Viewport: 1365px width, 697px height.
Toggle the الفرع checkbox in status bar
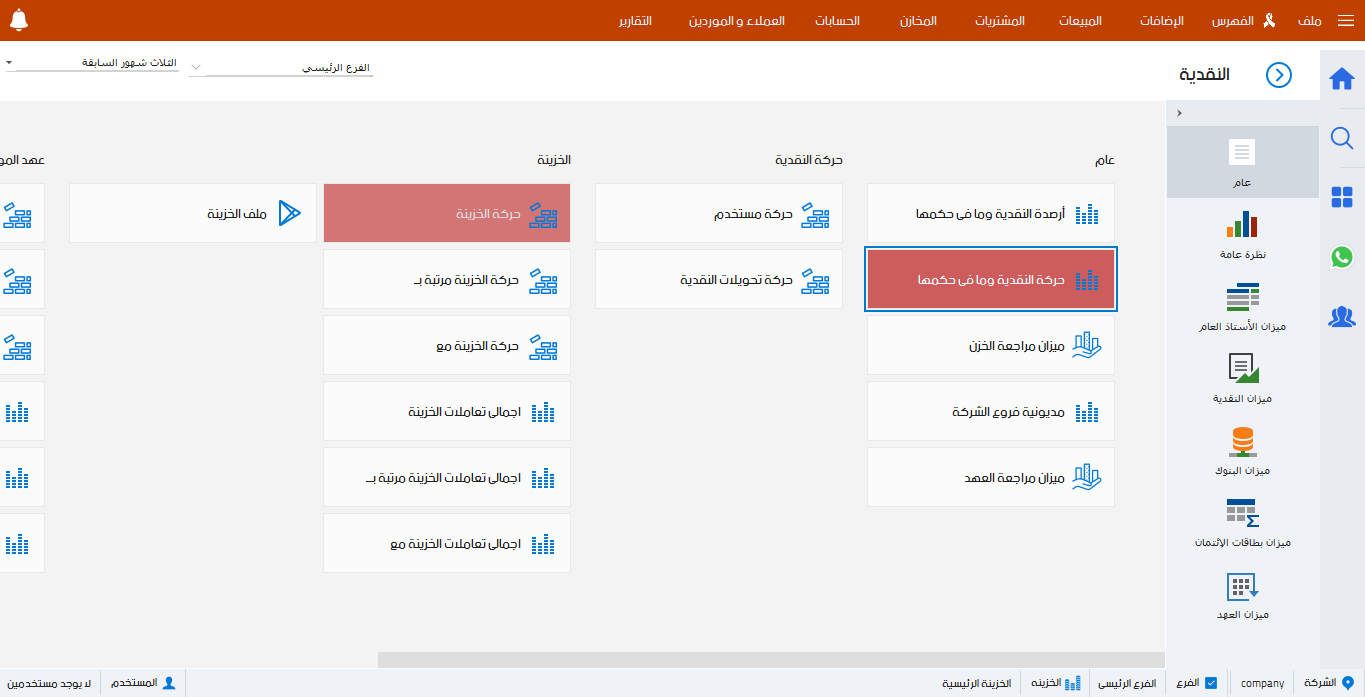click(1212, 682)
